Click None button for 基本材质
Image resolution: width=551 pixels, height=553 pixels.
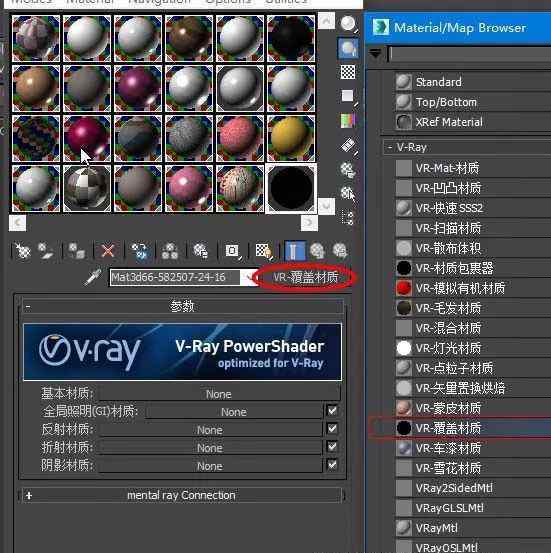click(220, 394)
